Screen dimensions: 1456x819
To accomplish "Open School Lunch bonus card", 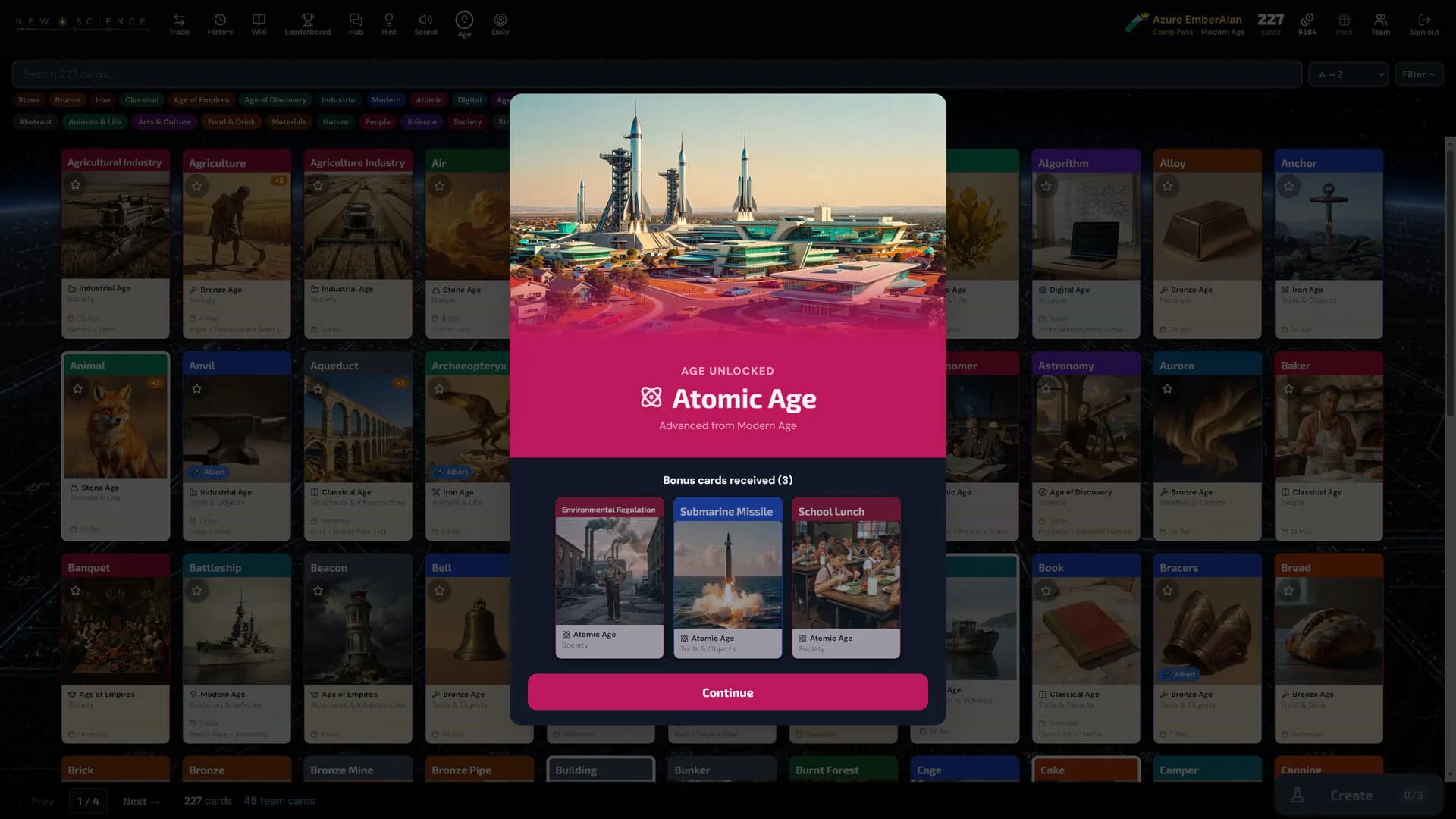I will tap(846, 578).
